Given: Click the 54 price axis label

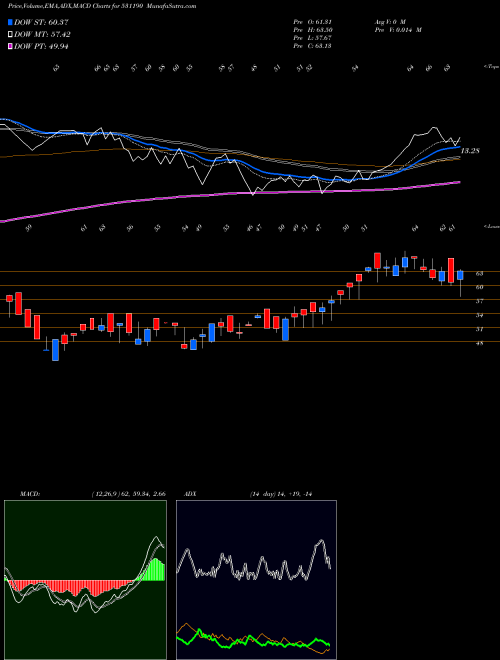Looking at the screenshot, I should (x=479, y=315).
